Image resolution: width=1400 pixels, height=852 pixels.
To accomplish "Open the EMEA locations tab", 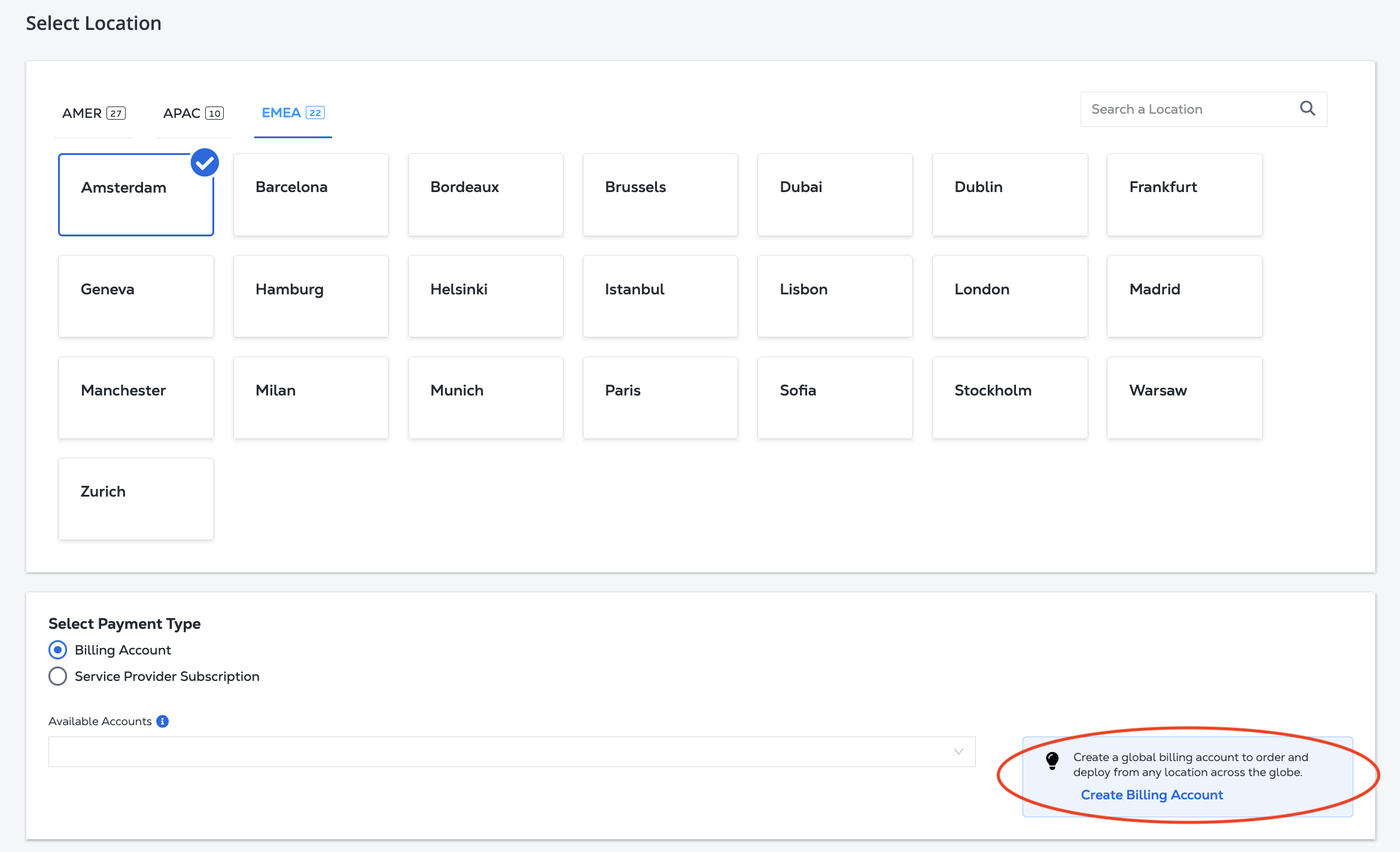I will (293, 112).
